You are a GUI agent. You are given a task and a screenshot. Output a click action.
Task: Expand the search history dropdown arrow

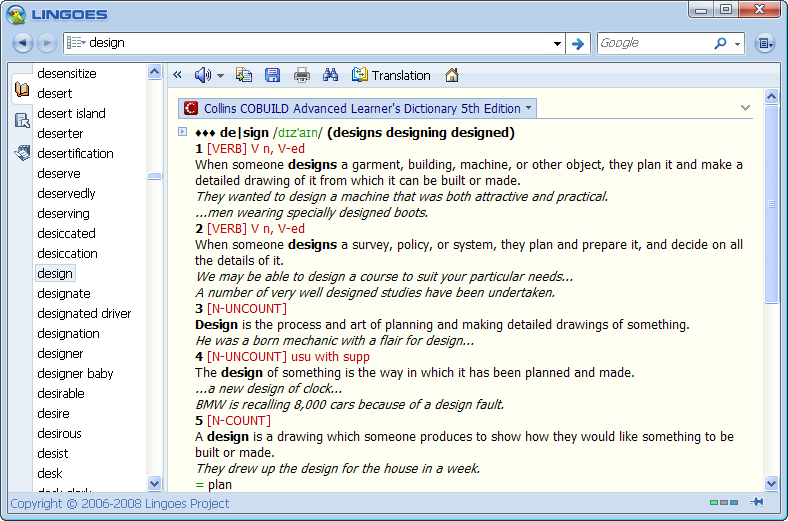tap(557, 44)
